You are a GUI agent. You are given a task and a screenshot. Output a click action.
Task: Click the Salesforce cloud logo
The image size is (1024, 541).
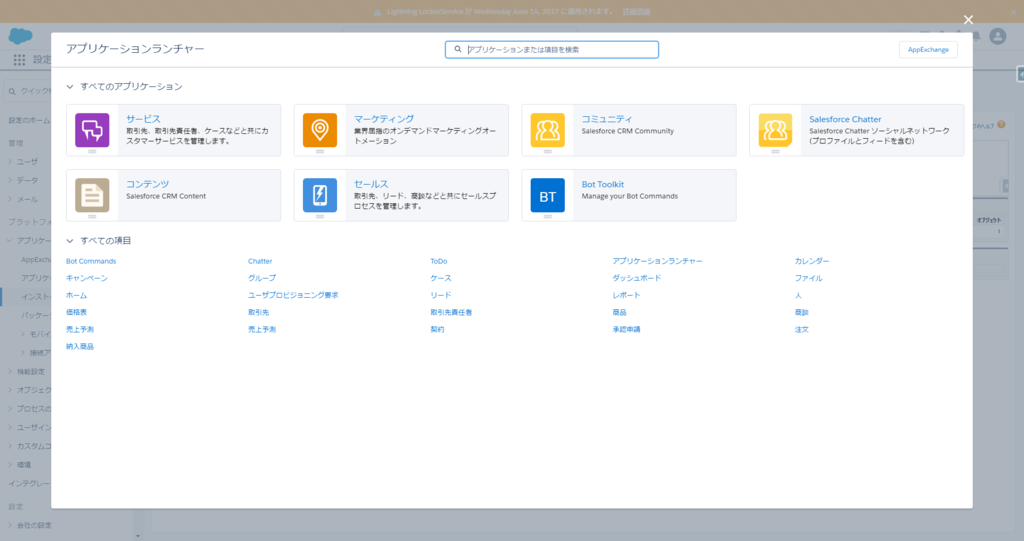20,36
